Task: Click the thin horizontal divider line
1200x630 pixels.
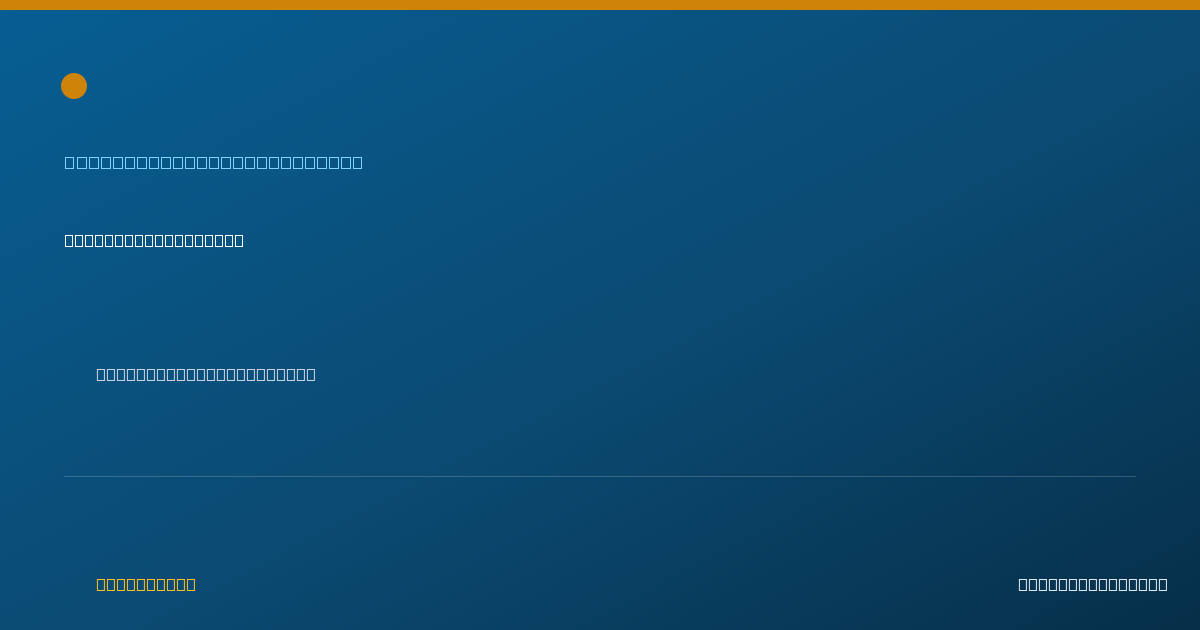Action: (600, 476)
